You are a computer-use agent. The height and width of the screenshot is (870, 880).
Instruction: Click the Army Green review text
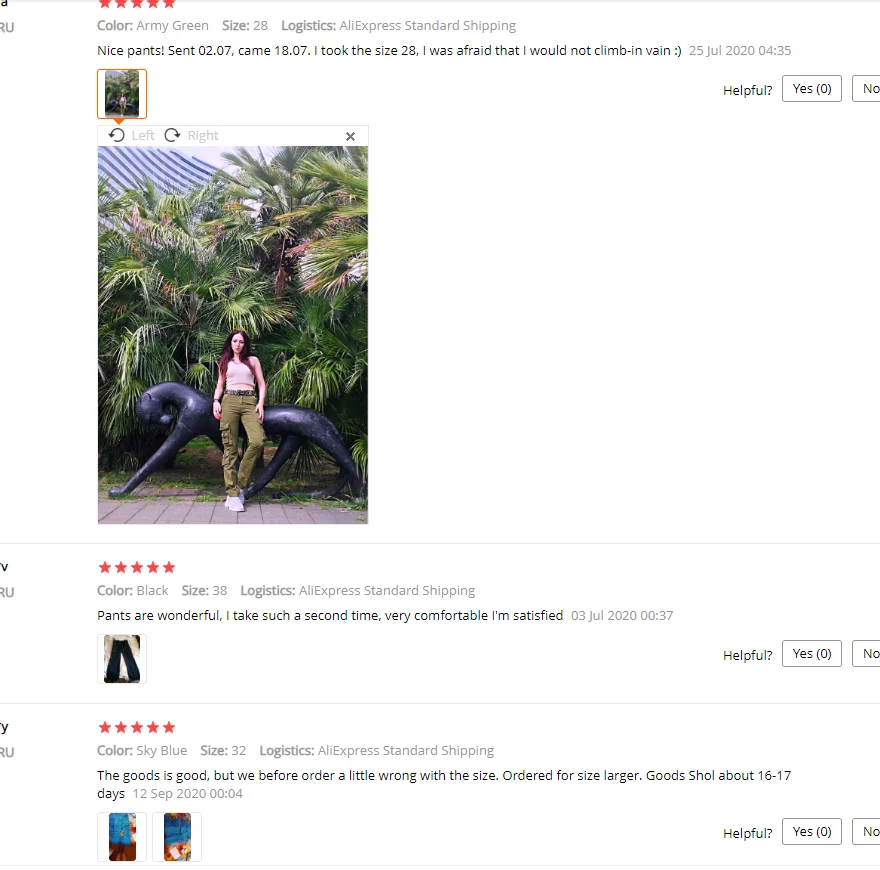point(389,51)
